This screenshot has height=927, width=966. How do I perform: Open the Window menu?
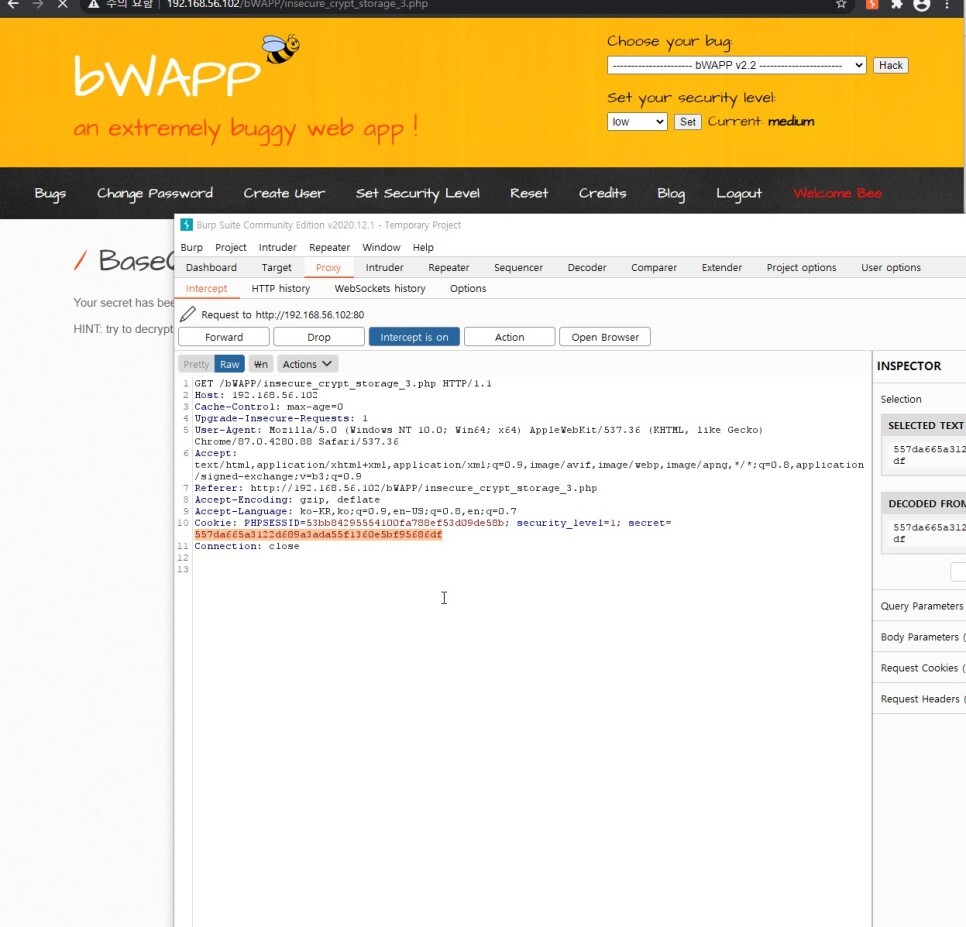tap(381, 247)
